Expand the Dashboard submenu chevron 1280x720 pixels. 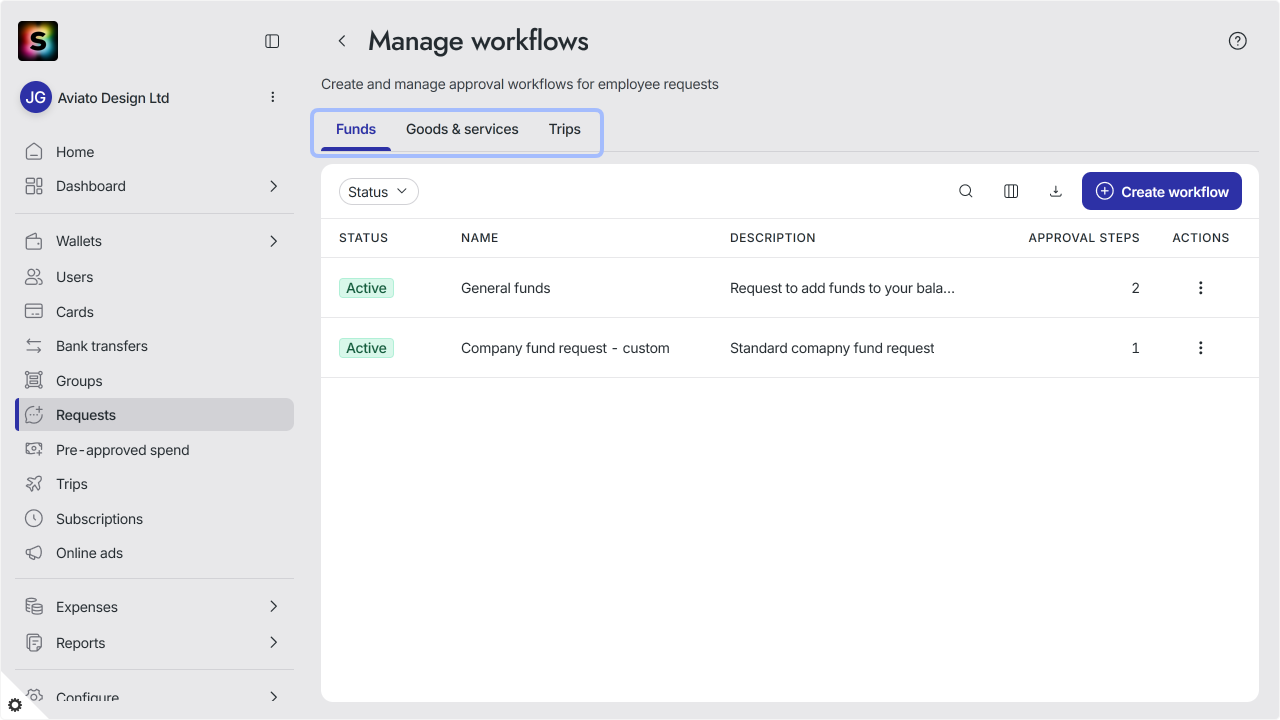click(x=274, y=186)
